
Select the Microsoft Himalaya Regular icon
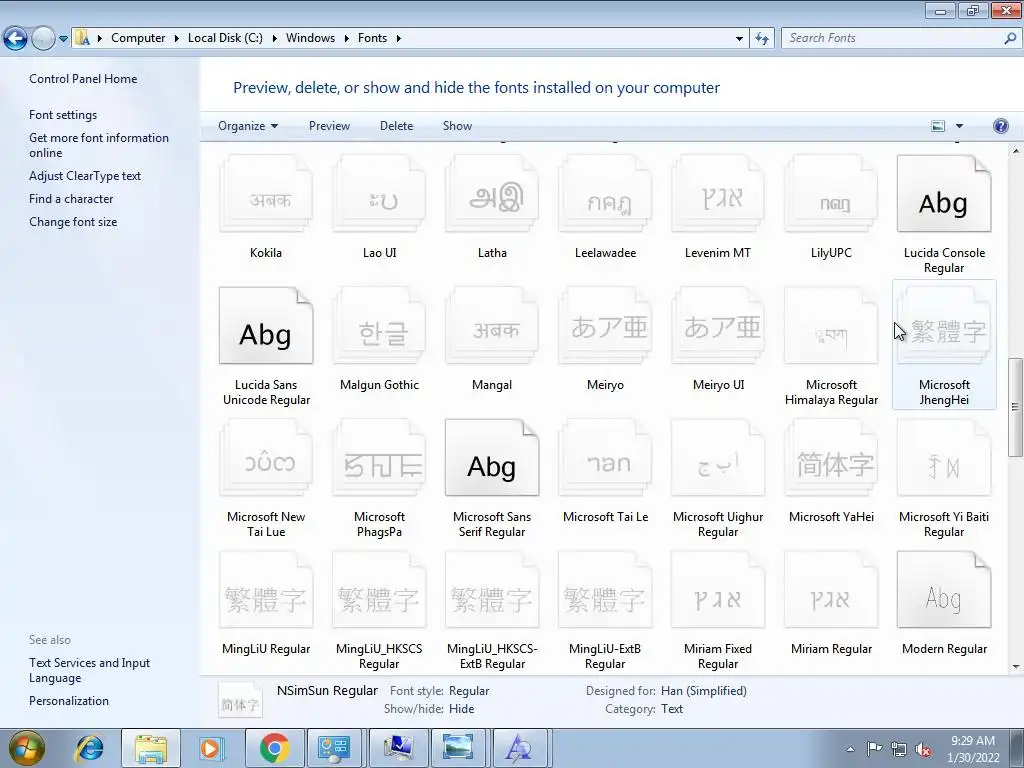(831, 326)
